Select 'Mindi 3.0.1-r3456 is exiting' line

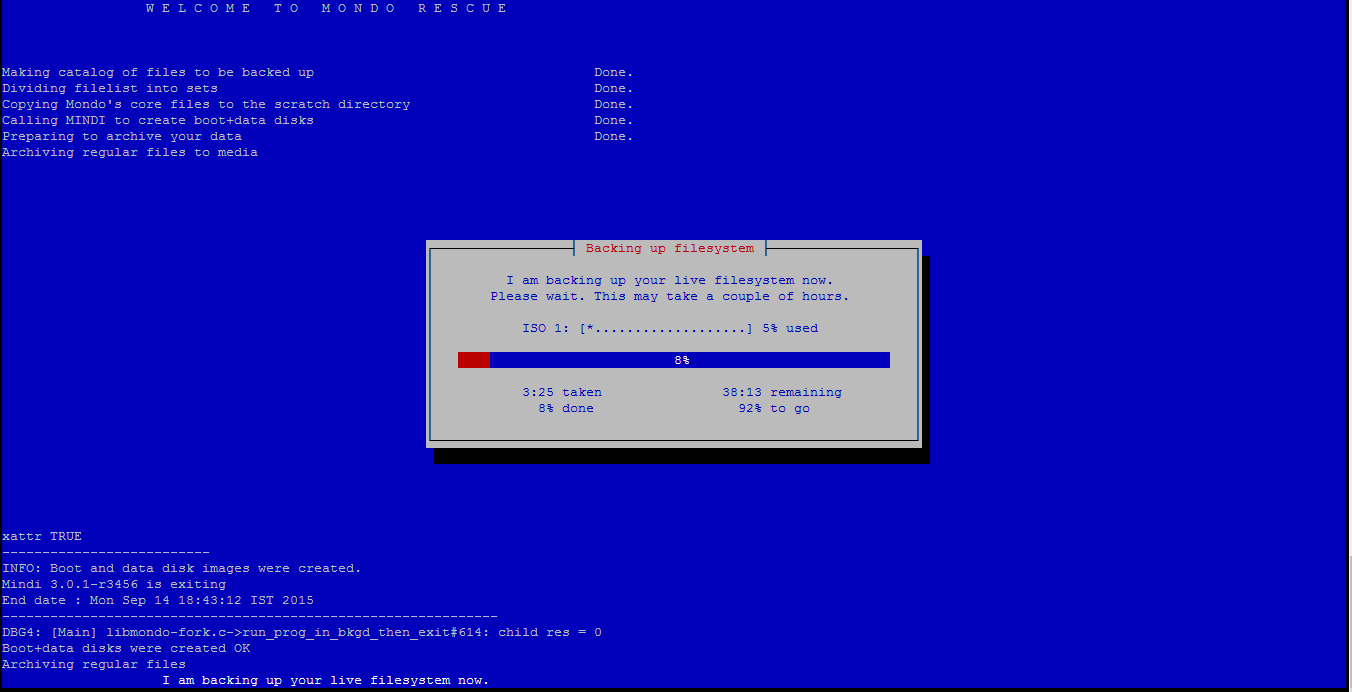[x=114, y=584]
